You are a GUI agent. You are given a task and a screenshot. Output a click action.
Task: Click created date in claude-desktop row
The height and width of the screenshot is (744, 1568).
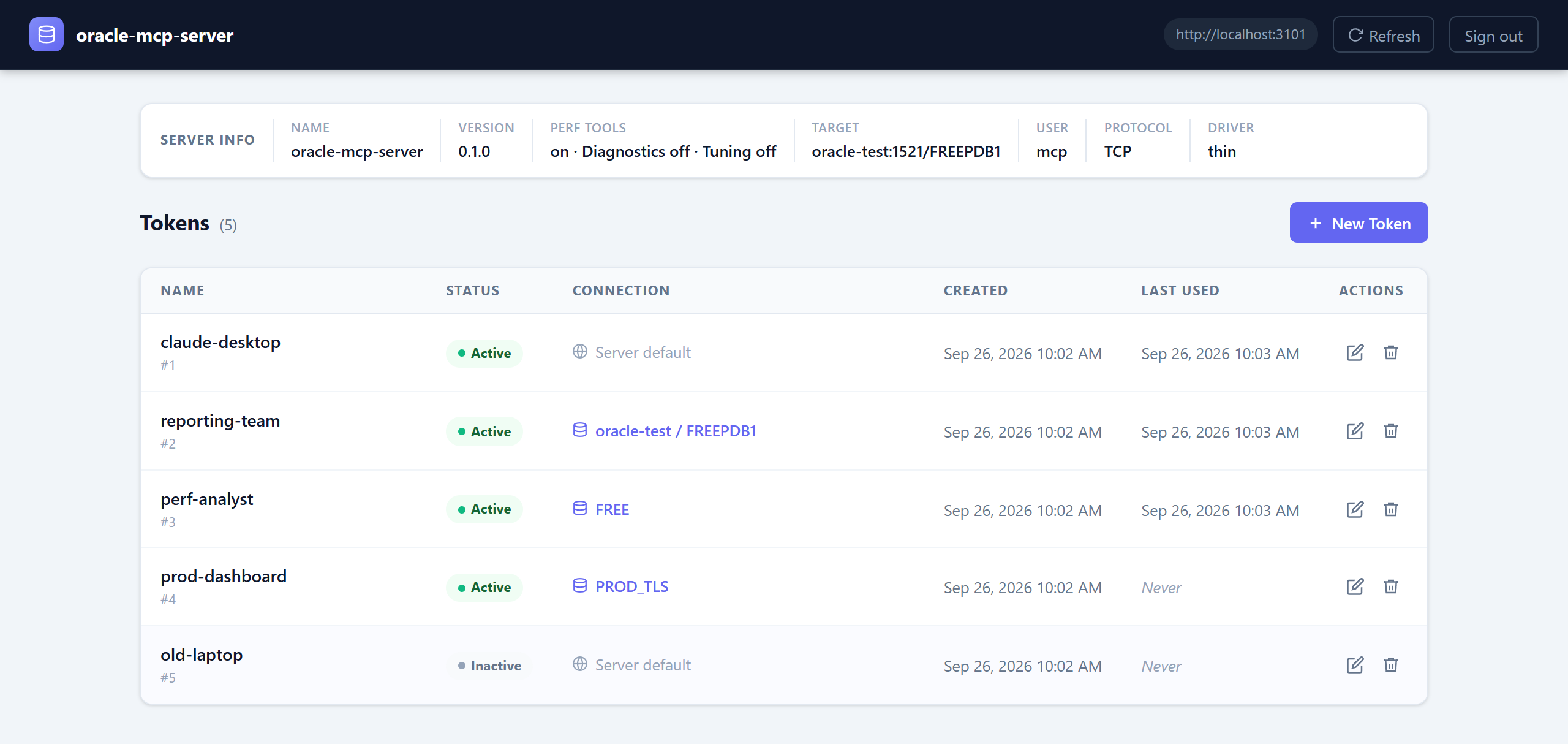click(x=1022, y=354)
